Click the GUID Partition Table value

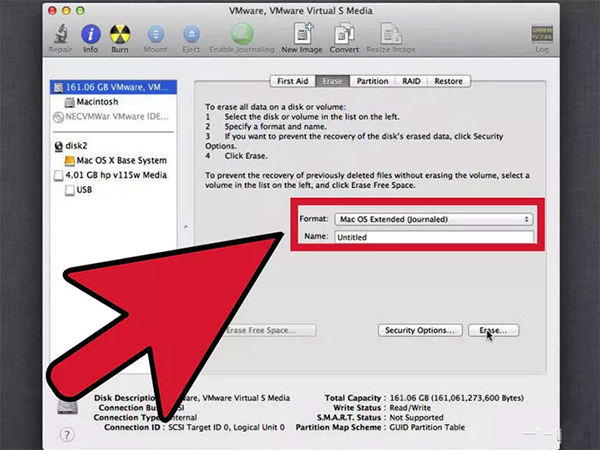427,427
